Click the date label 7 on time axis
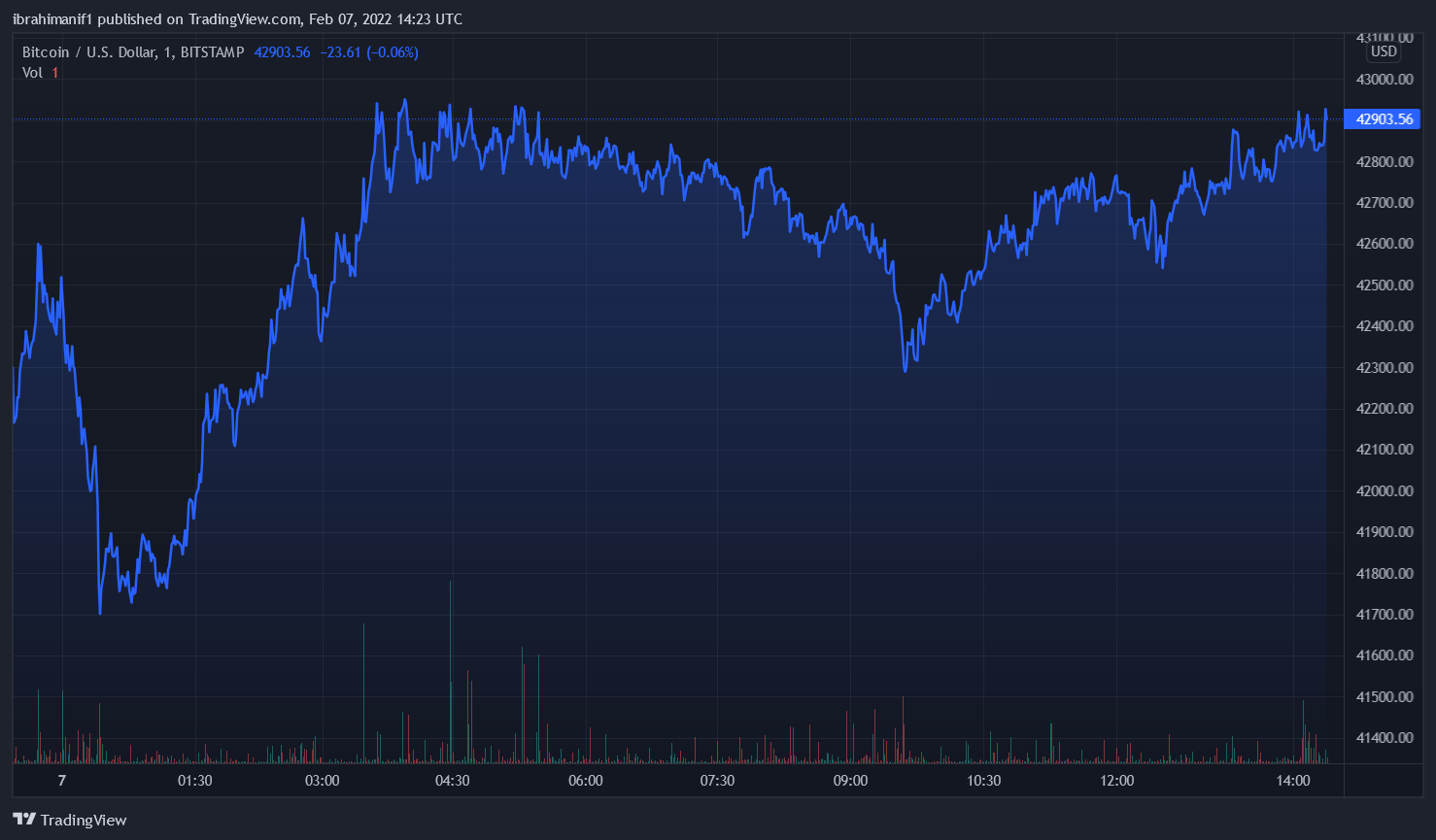Screen dimensions: 1436x840 62,781
